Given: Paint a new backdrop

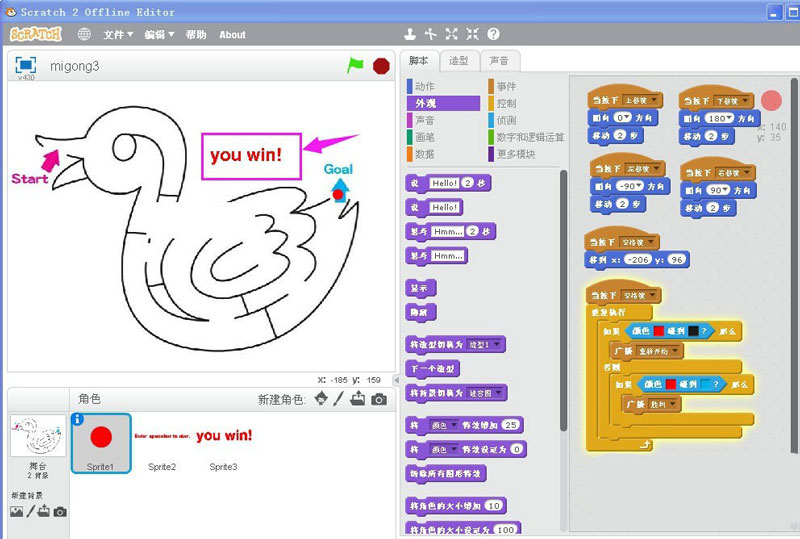Looking at the screenshot, I should tap(31, 511).
